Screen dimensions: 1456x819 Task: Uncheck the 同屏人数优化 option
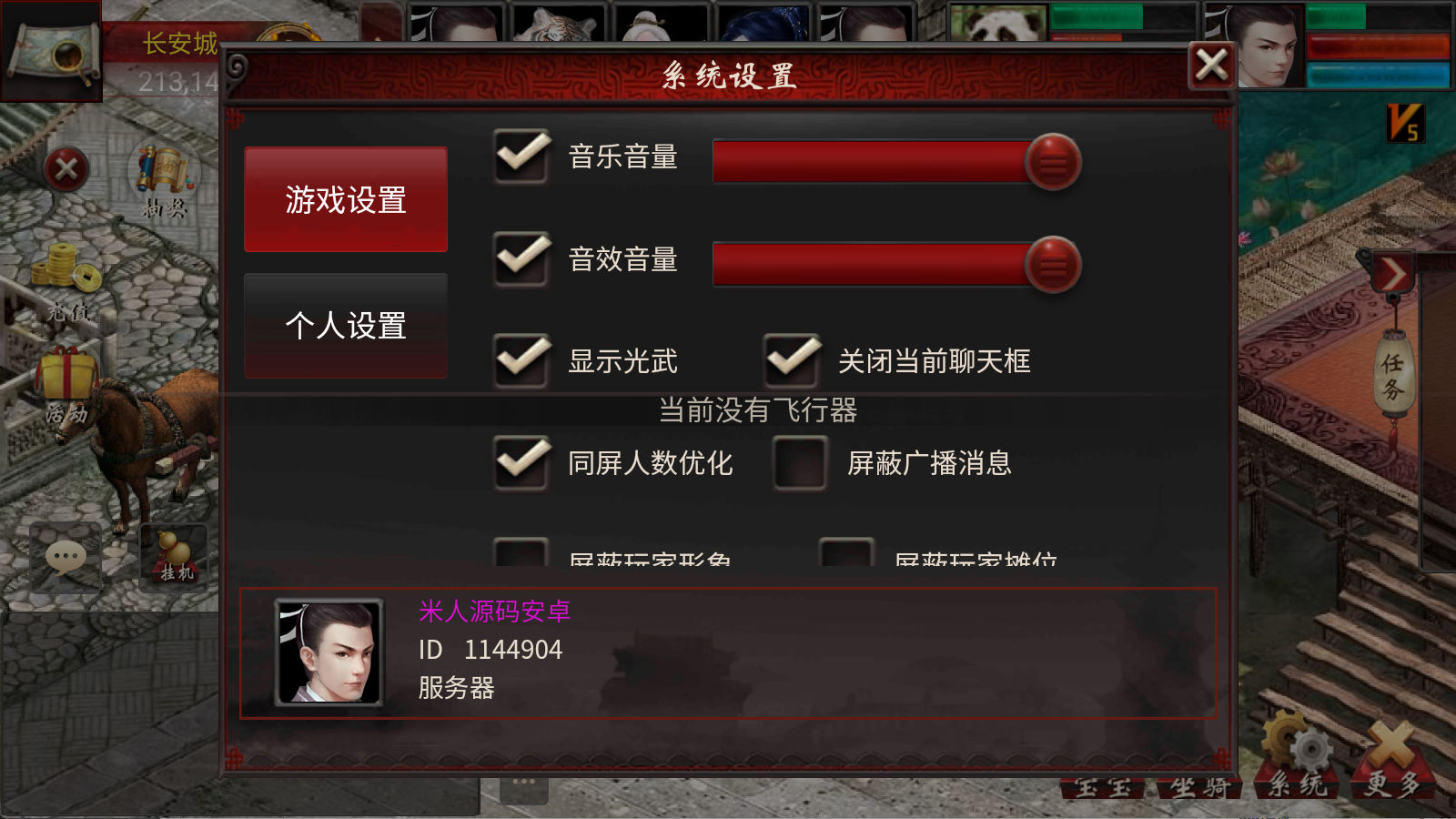click(521, 463)
